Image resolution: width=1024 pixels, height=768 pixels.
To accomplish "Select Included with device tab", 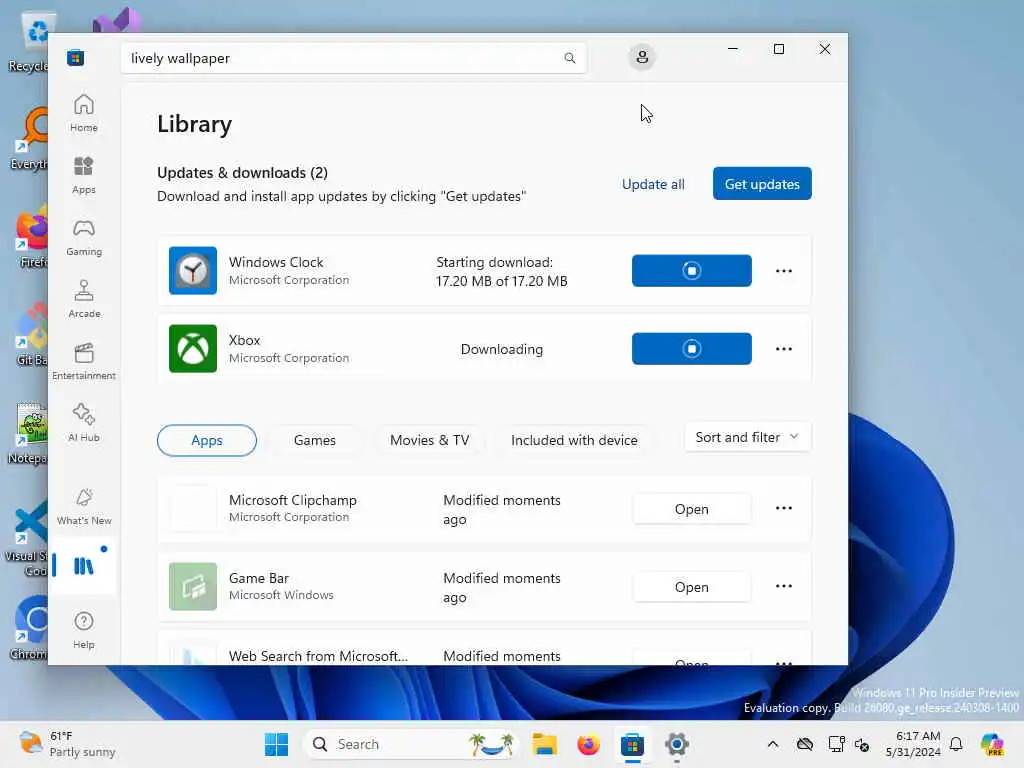I will [574, 440].
